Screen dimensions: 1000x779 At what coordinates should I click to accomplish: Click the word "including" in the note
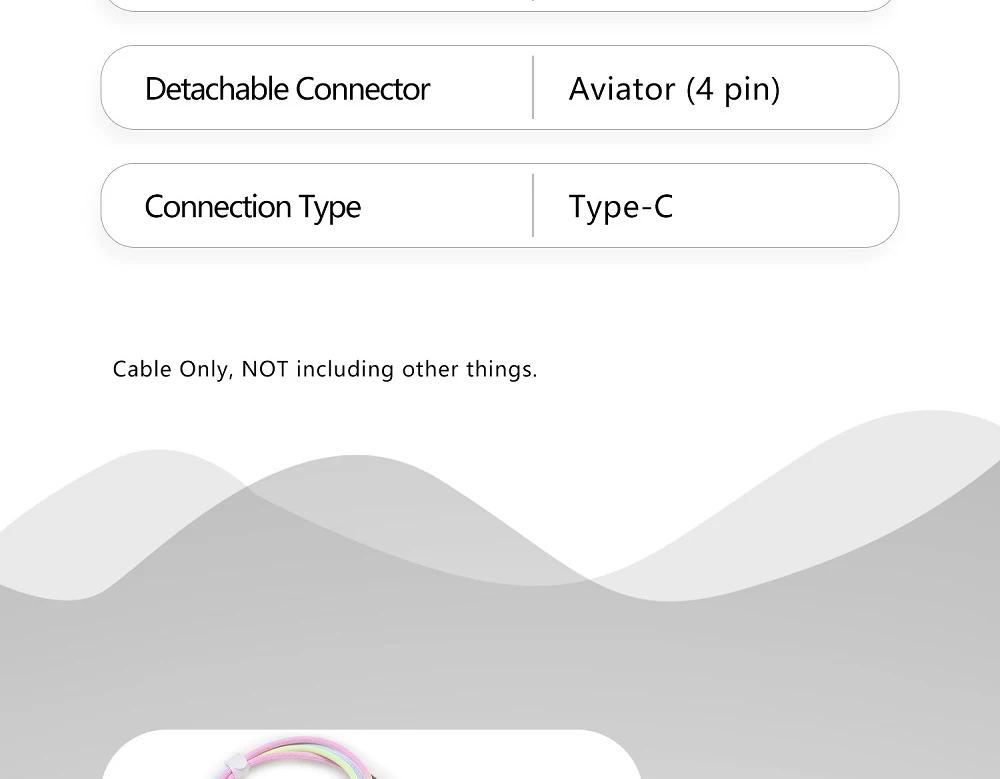coord(345,369)
